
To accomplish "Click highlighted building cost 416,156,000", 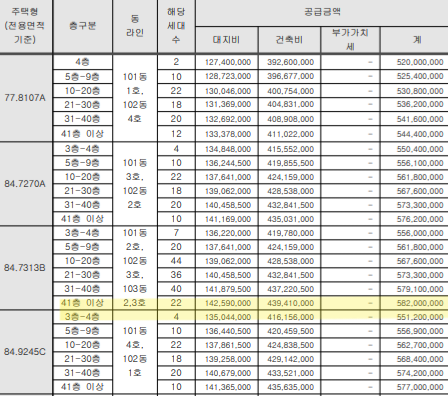I will click(291, 317).
